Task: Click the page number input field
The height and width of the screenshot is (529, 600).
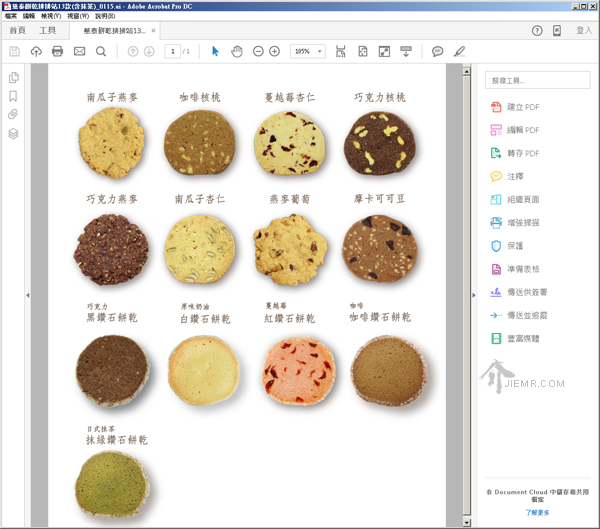Action: pos(173,51)
